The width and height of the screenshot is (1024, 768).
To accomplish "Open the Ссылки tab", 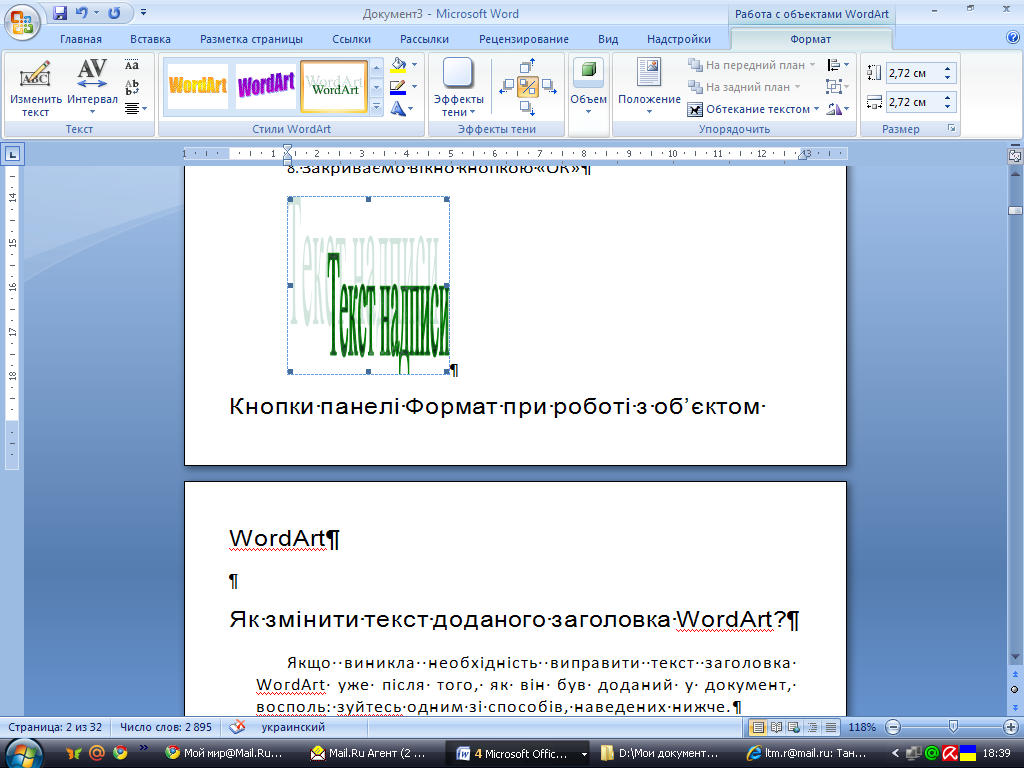I will 351,39.
